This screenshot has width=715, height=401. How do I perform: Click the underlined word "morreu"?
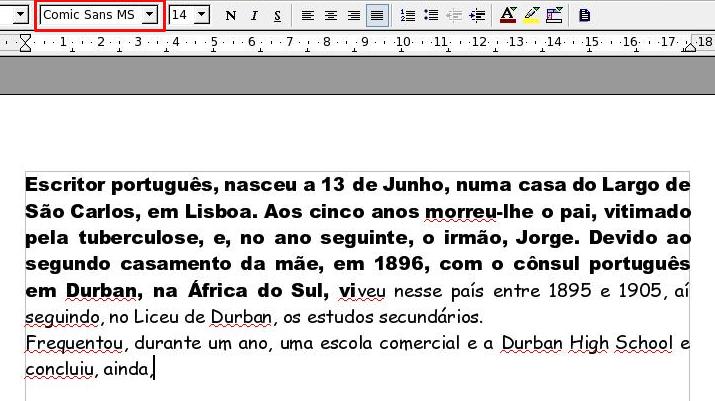click(x=461, y=212)
